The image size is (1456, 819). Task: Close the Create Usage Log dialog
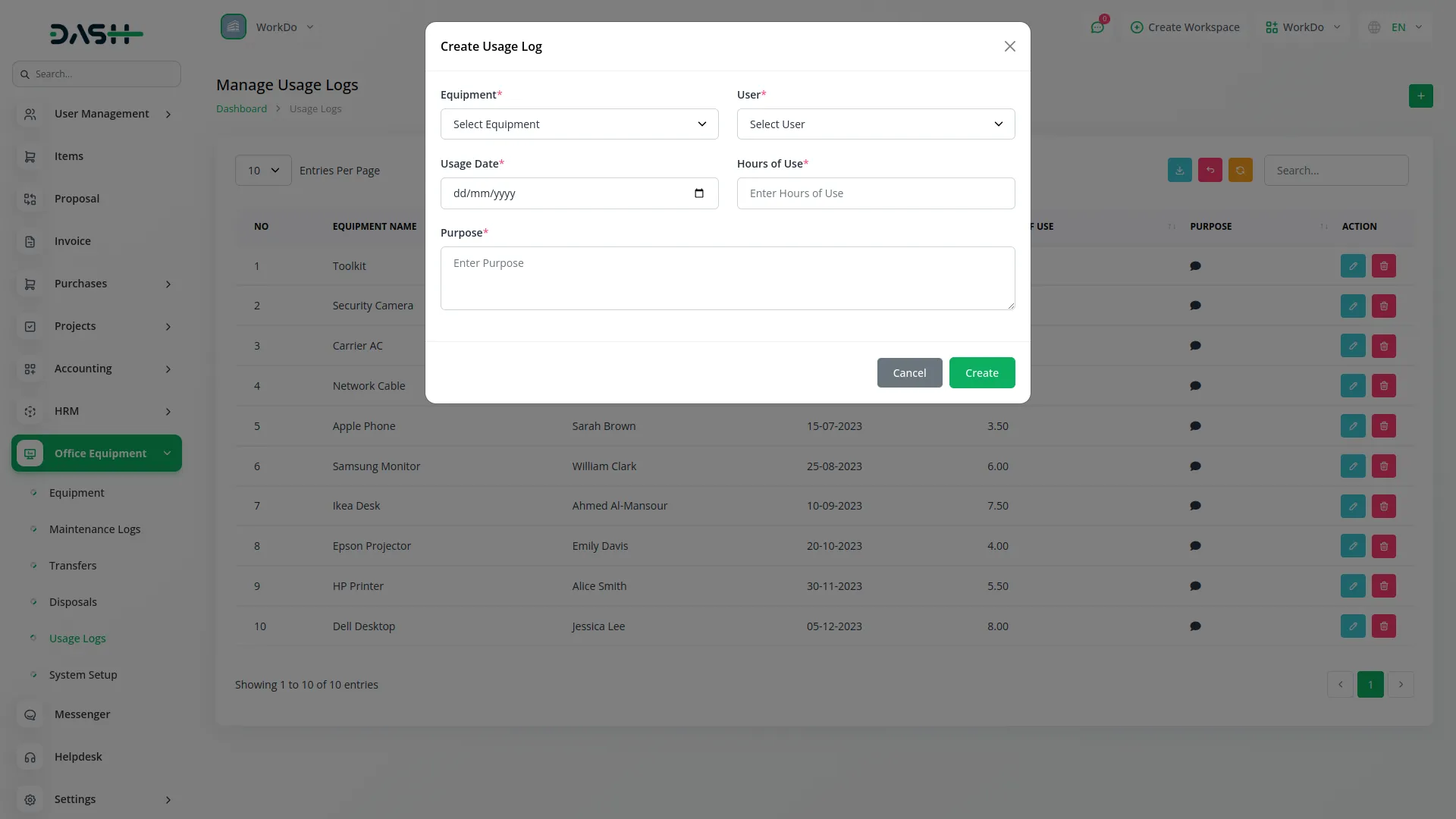(1009, 47)
